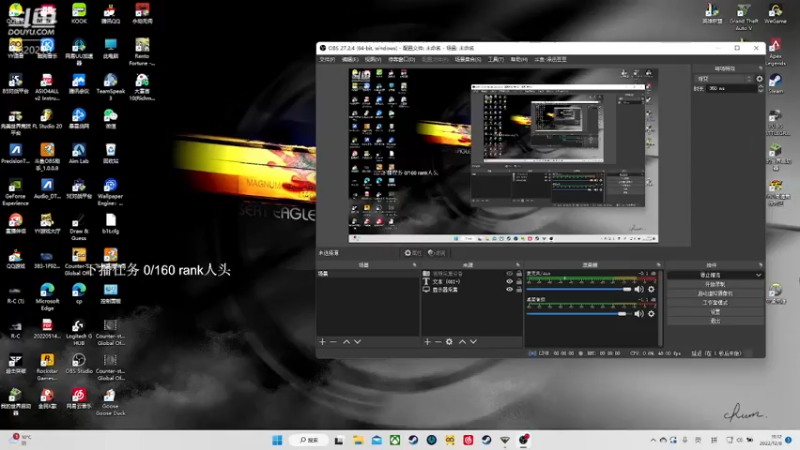Mute the 桌面音频 speaker icon
This screenshot has width=800, height=450.
[639, 314]
